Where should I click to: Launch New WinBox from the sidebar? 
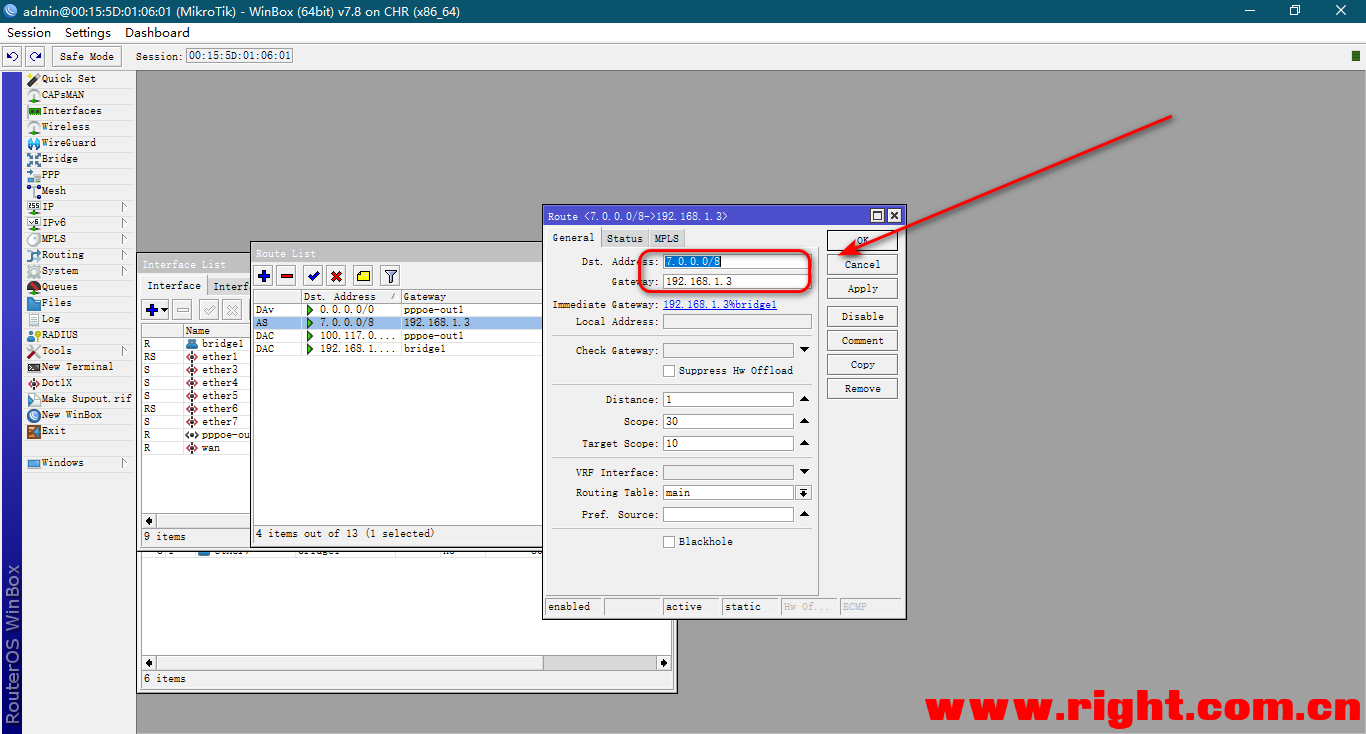tap(72, 415)
